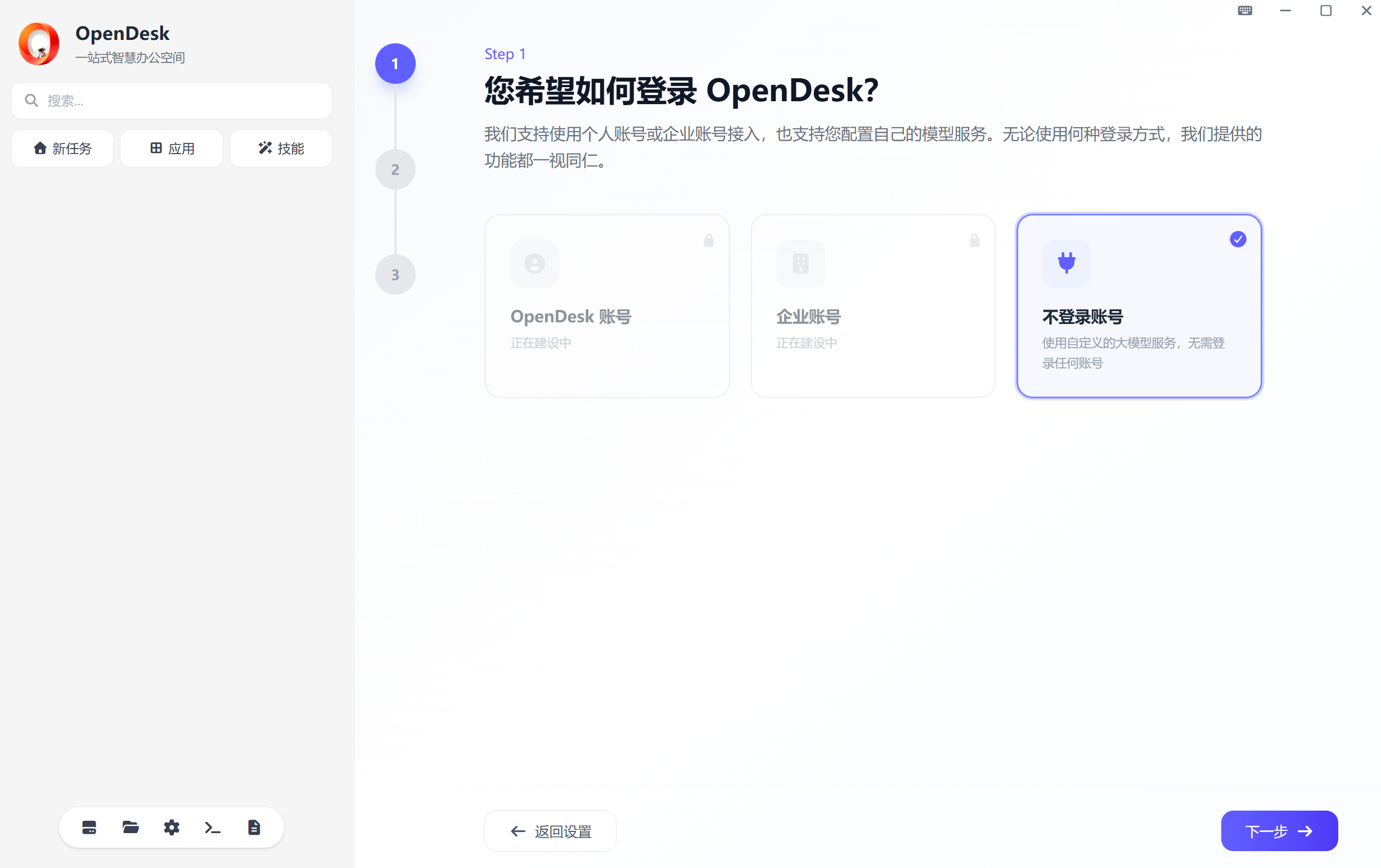Toggle the checkmark on 不登录账号 card
The width and height of the screenshot is (1381, 868).
pos(1238,239)
